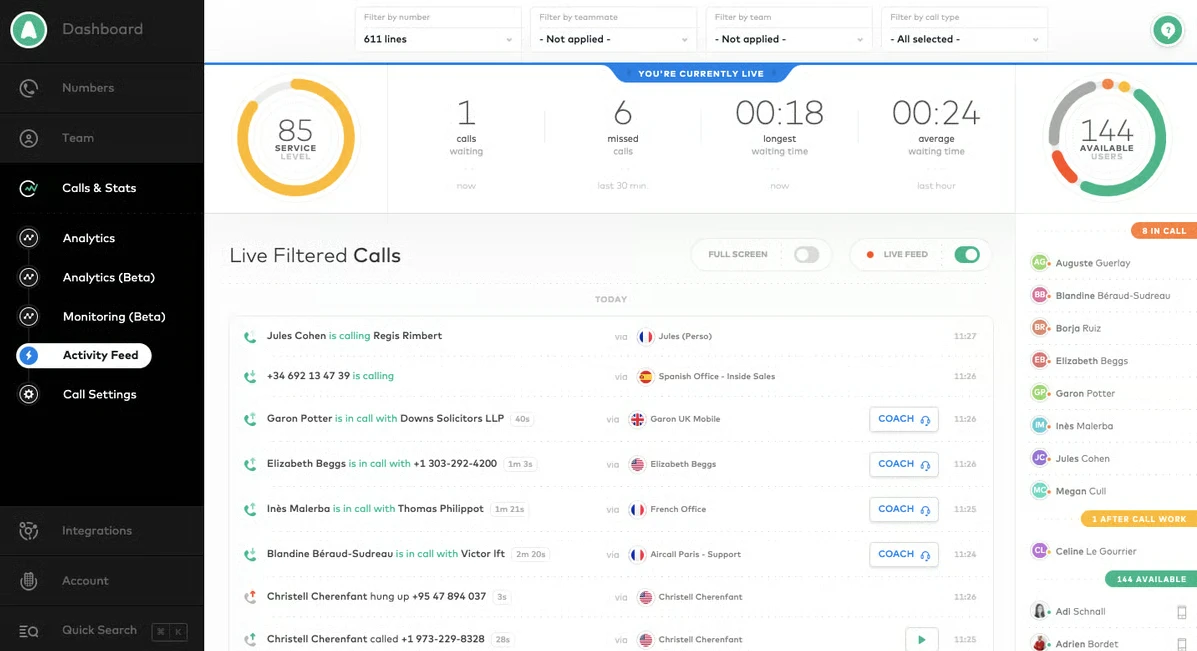Click COACH on Garon Potter's call

[897, 419]
